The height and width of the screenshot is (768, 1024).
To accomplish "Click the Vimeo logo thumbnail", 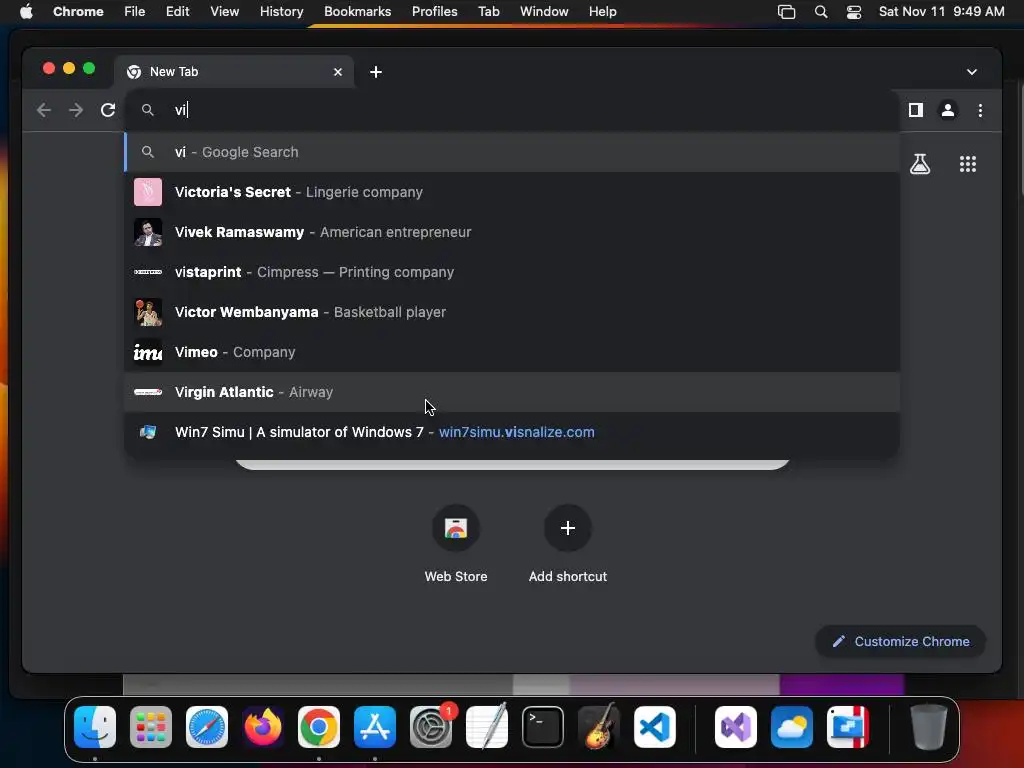I will (x=148, y=352).
